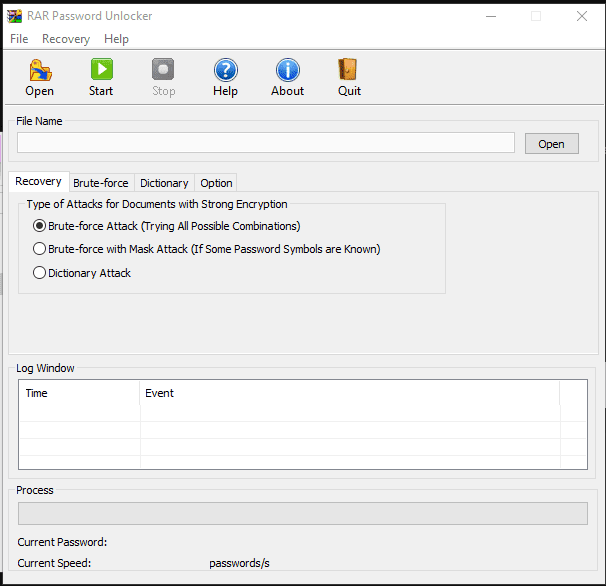Open Help via question mark icon
Image resolution: width=606 pixels, height=586 pixels.
225,71
